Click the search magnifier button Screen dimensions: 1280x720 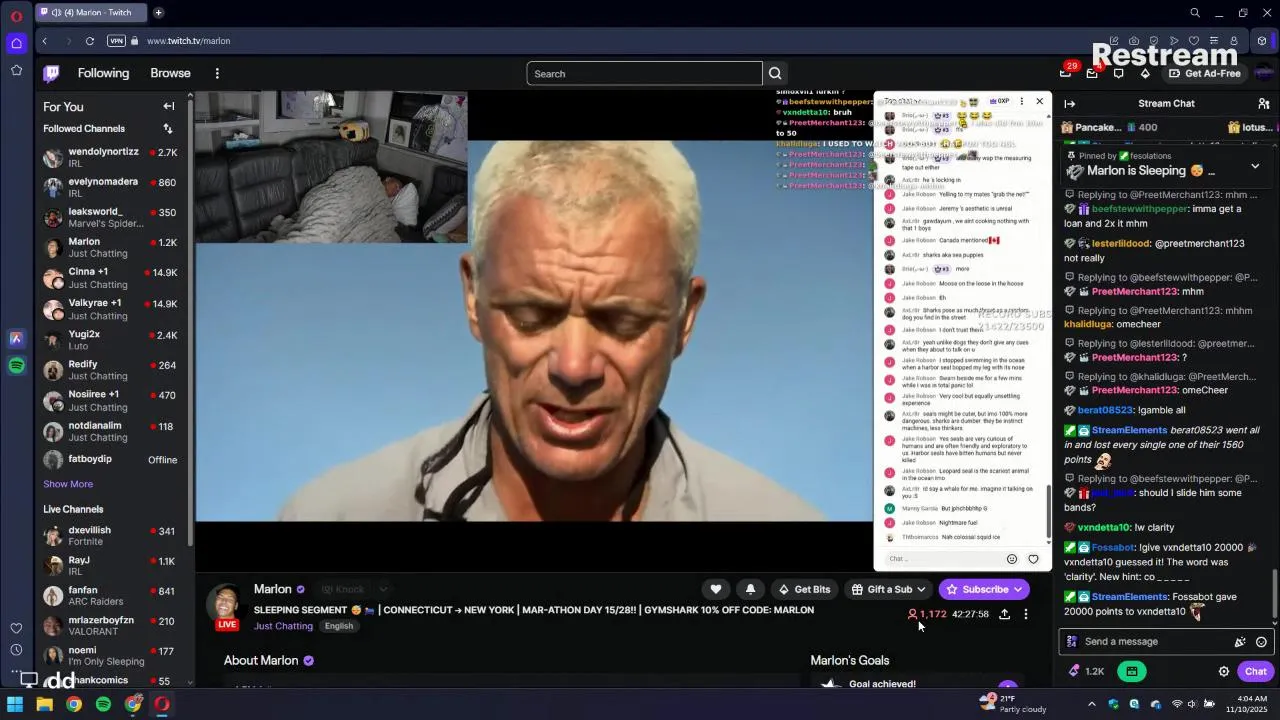coord(775,73)
